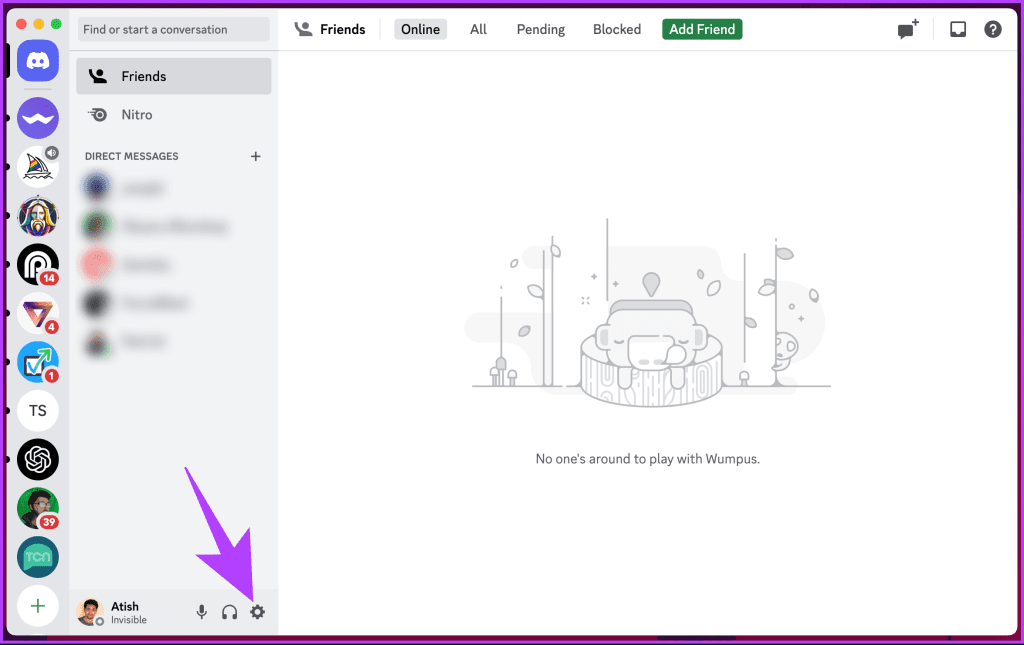Click the Invisible status indicator on your avatar
This screenshot has height=645, width=1024.
click(x=101, y=621)
